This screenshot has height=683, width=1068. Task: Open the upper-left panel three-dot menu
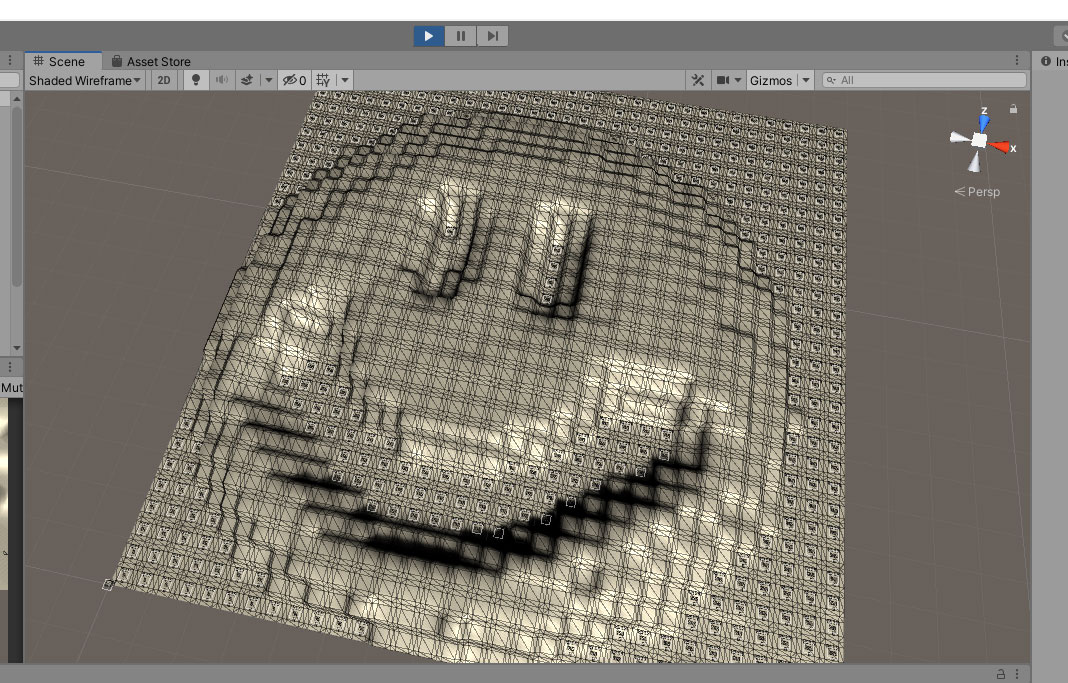tap(10, 61)
